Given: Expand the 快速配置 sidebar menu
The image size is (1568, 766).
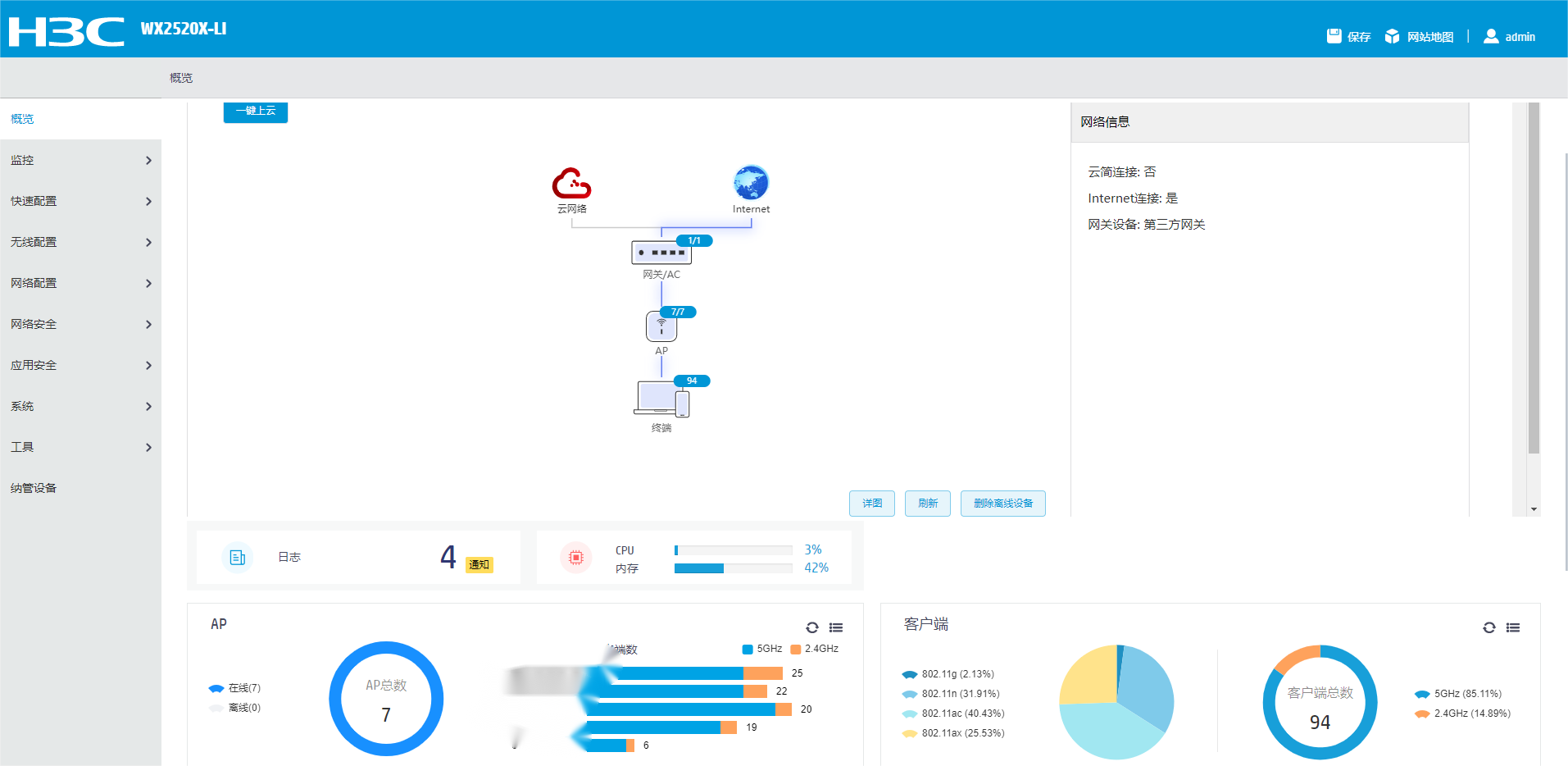Looking at the screenshot, I should point(80,201).
